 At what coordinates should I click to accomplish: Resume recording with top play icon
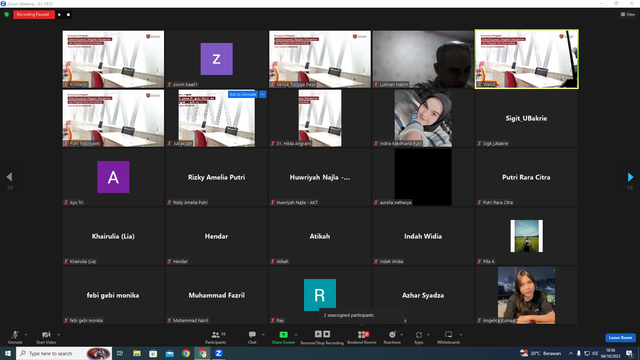[60, 15]
